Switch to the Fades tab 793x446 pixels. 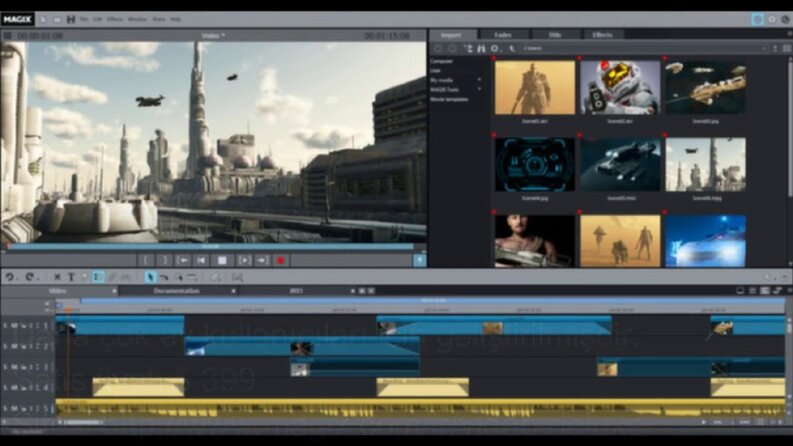[x=503, y=35]
